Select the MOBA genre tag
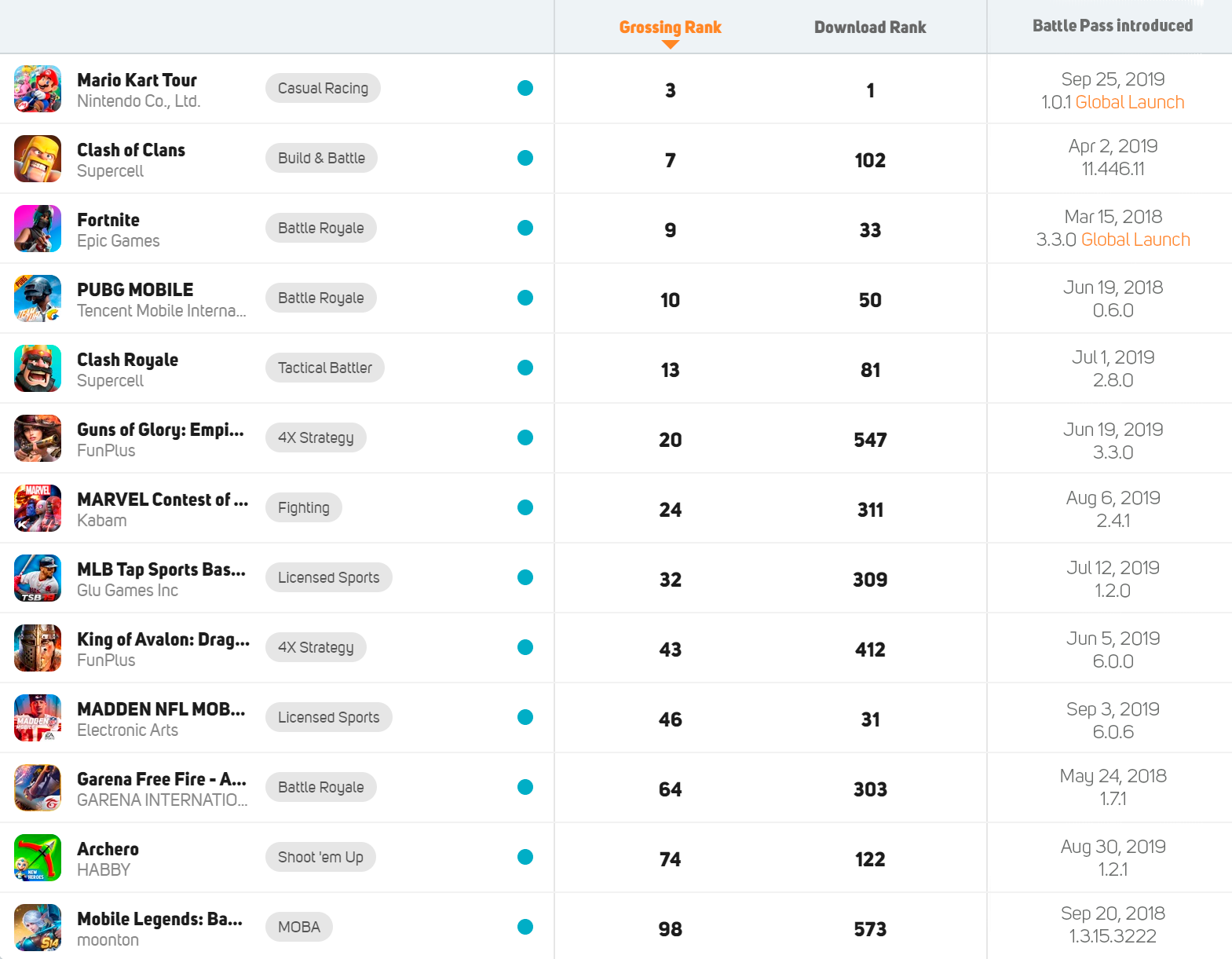The height and width of the screenshot is (959, 1232). tap(298, 927)
